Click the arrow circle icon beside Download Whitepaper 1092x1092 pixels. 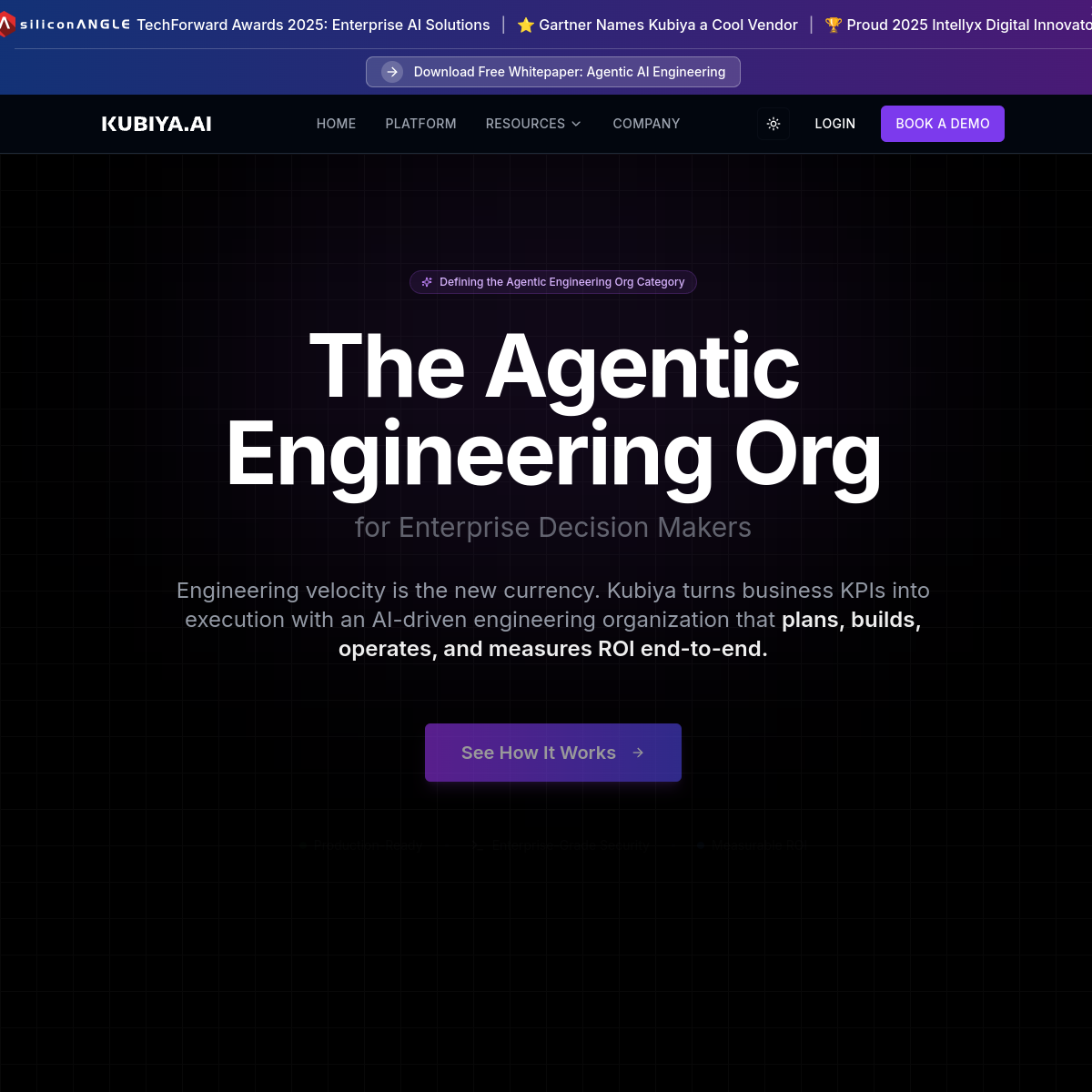[392, 72]
